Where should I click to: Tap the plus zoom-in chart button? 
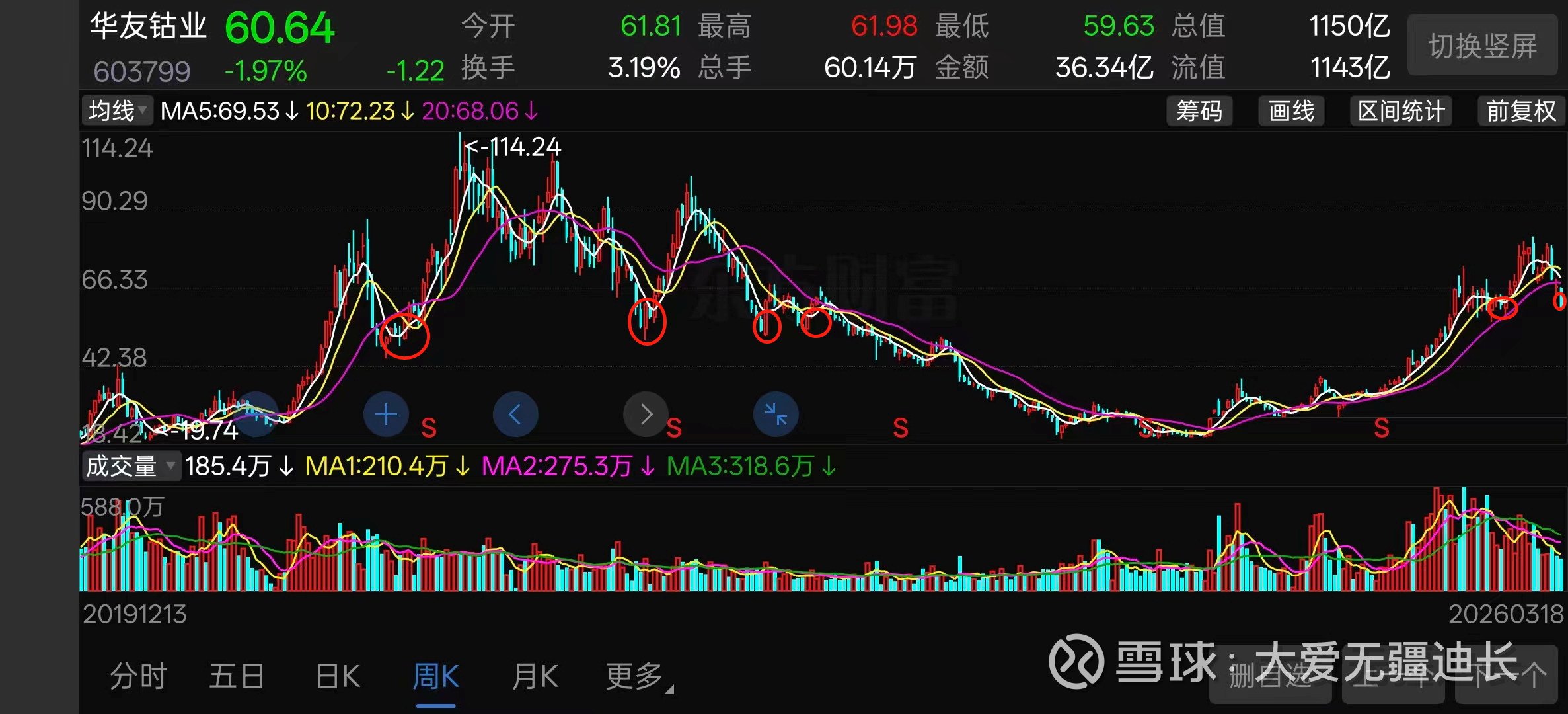tap(386, 415)
